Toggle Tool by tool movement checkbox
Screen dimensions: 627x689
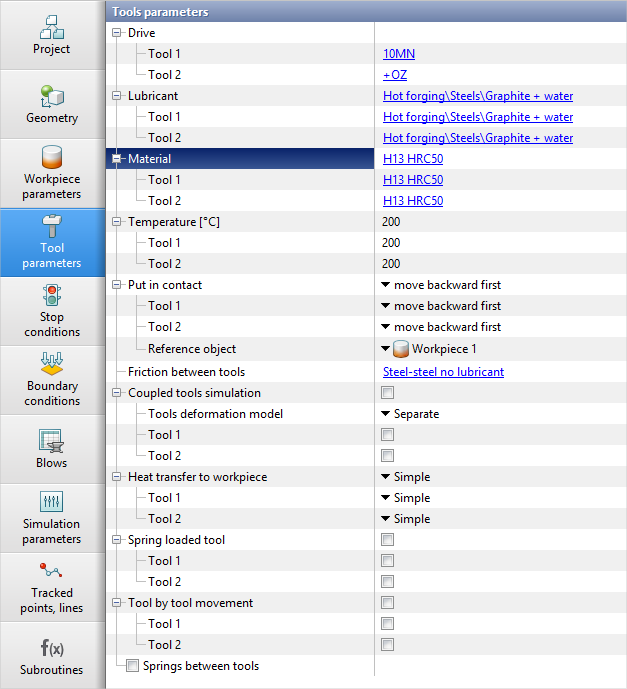tap(388, 602)
